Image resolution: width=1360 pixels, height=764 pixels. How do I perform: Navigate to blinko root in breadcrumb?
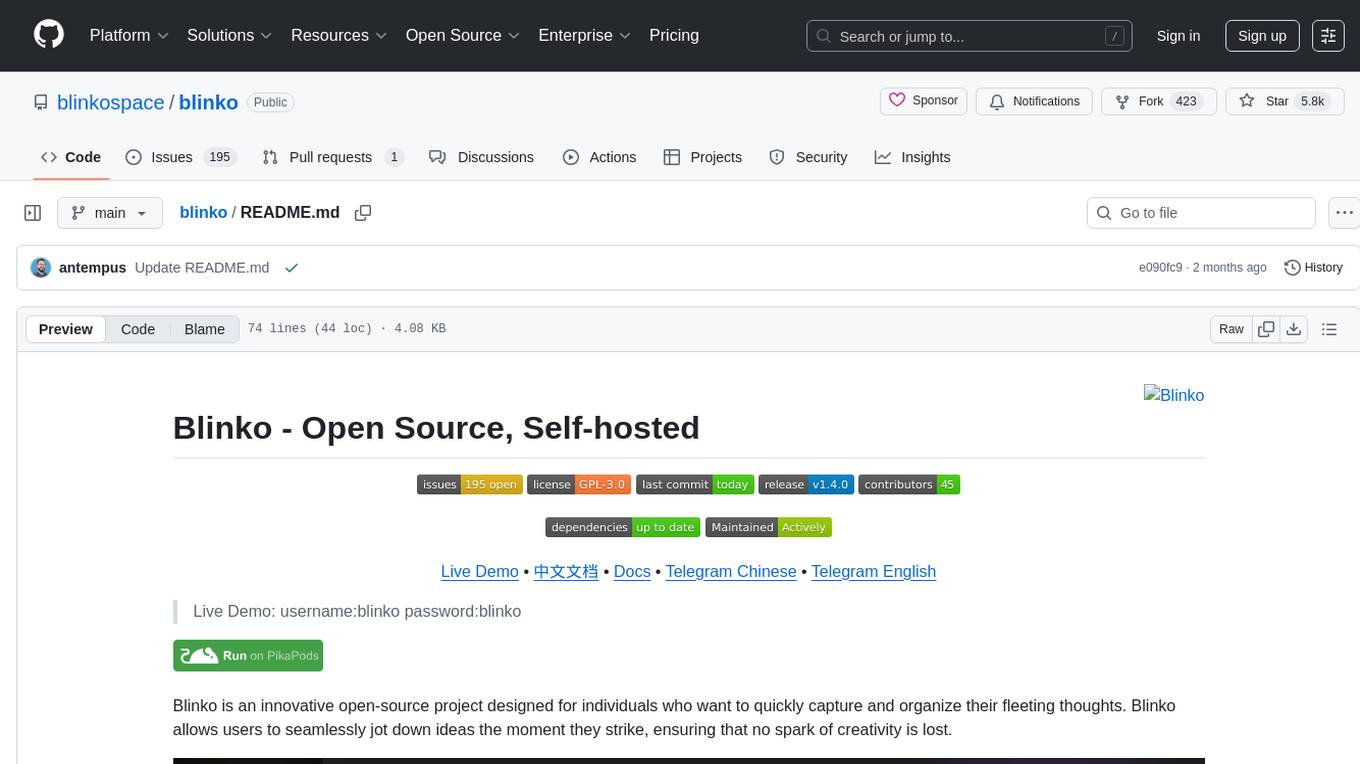[x=203, y=212]
